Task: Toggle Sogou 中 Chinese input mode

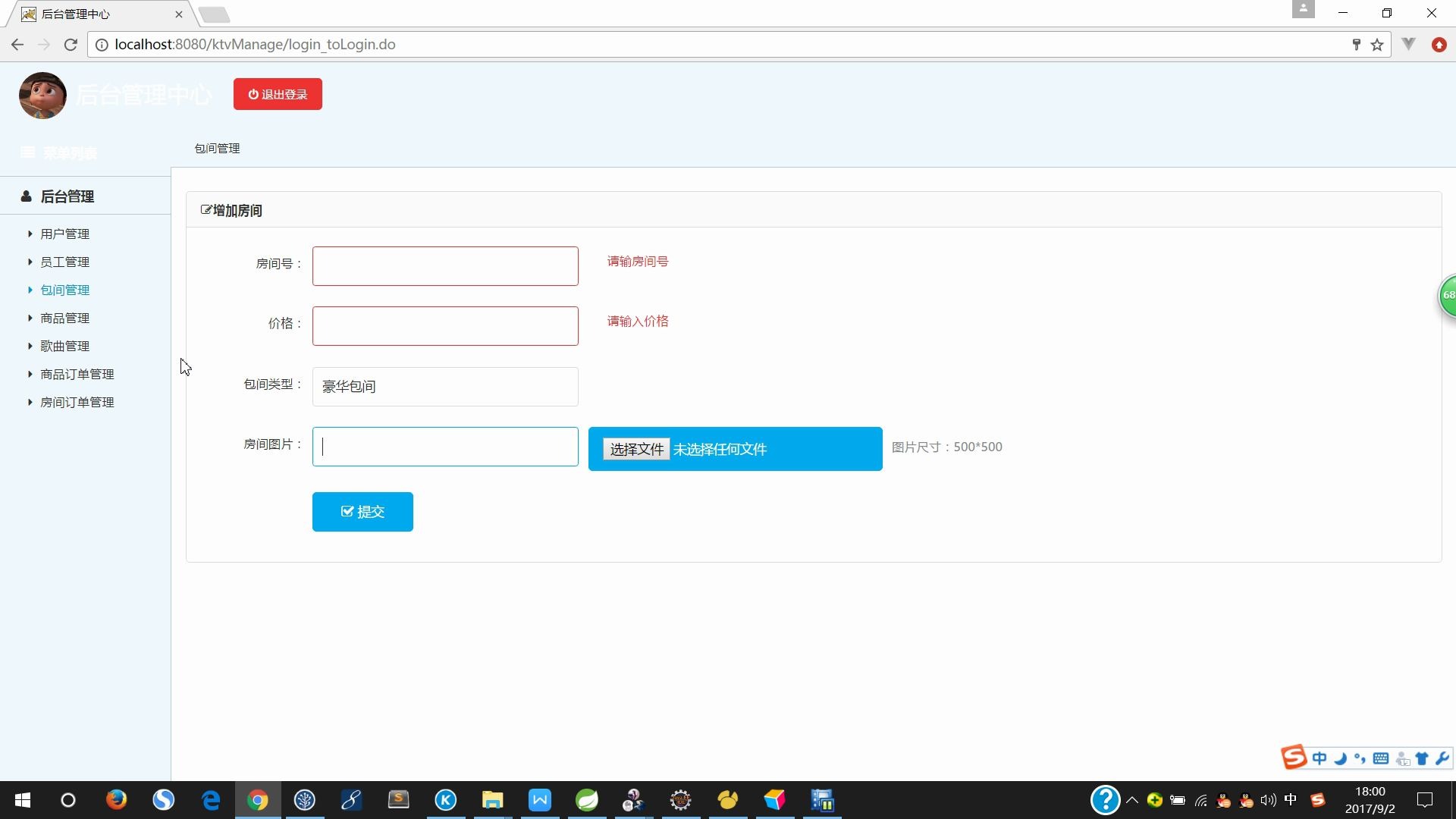Action: (1319, 758)
